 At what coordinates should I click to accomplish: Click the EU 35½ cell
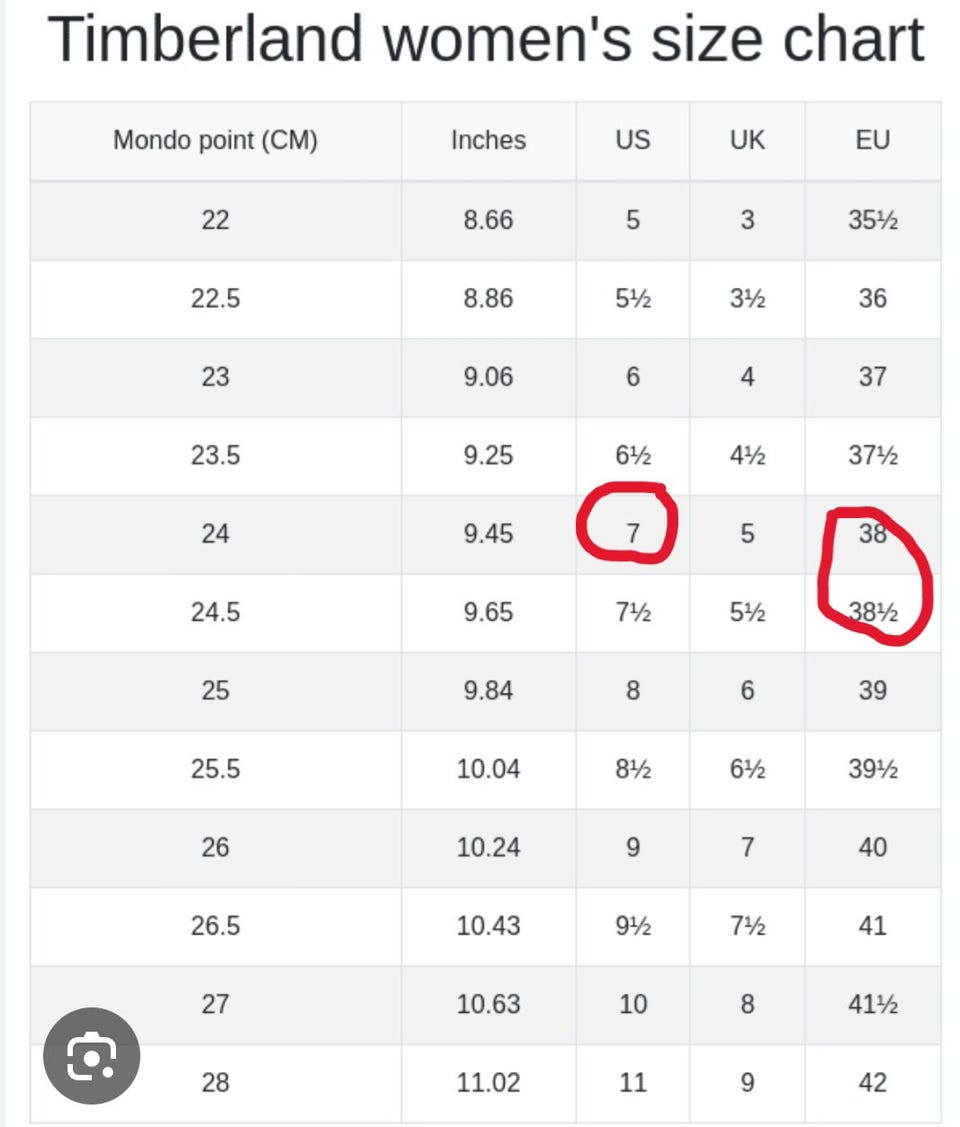873,220
